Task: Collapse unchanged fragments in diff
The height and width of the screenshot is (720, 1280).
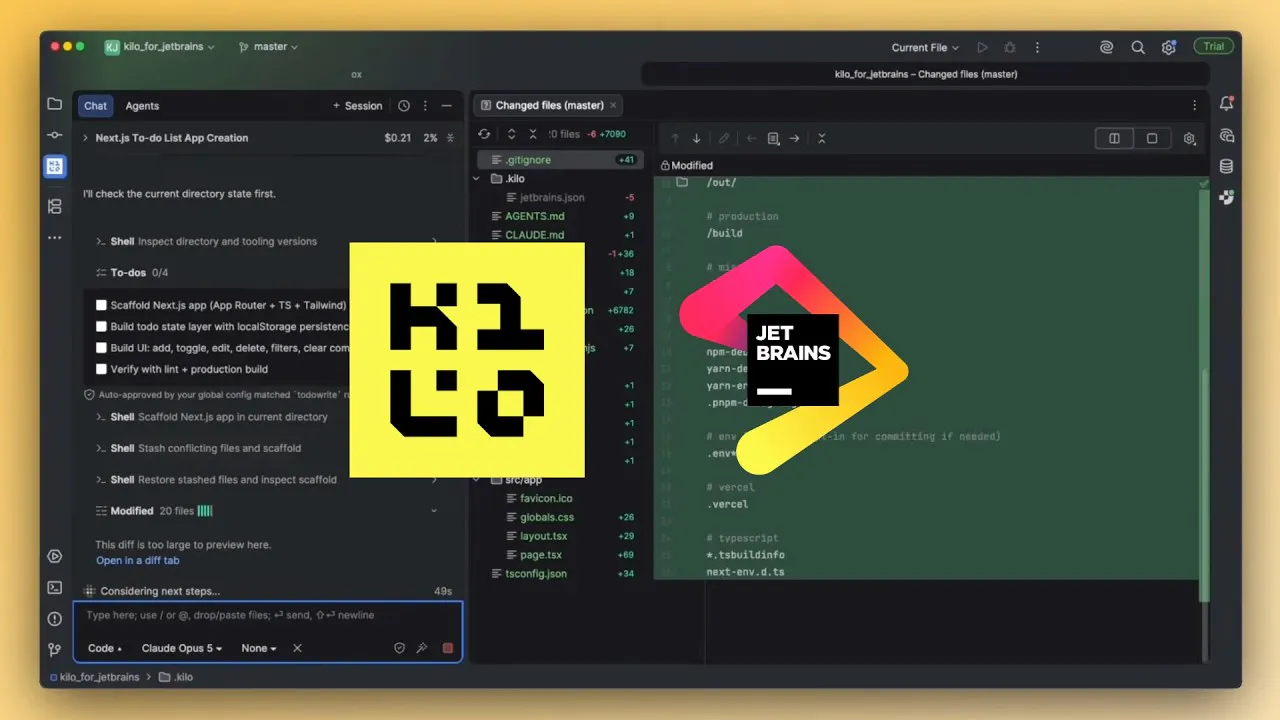Action: point(822,139)
